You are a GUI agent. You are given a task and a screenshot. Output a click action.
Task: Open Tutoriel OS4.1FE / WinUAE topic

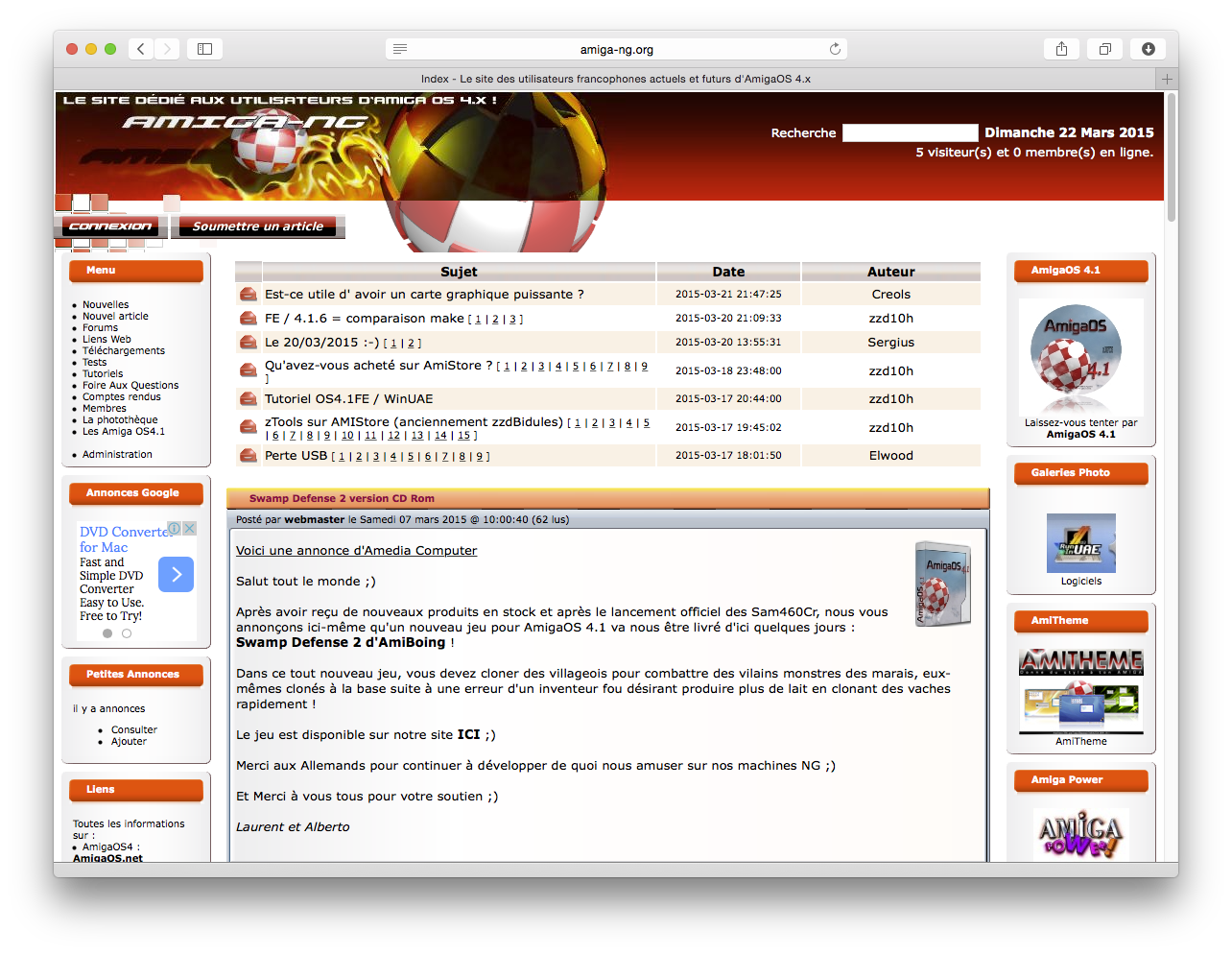349,399
